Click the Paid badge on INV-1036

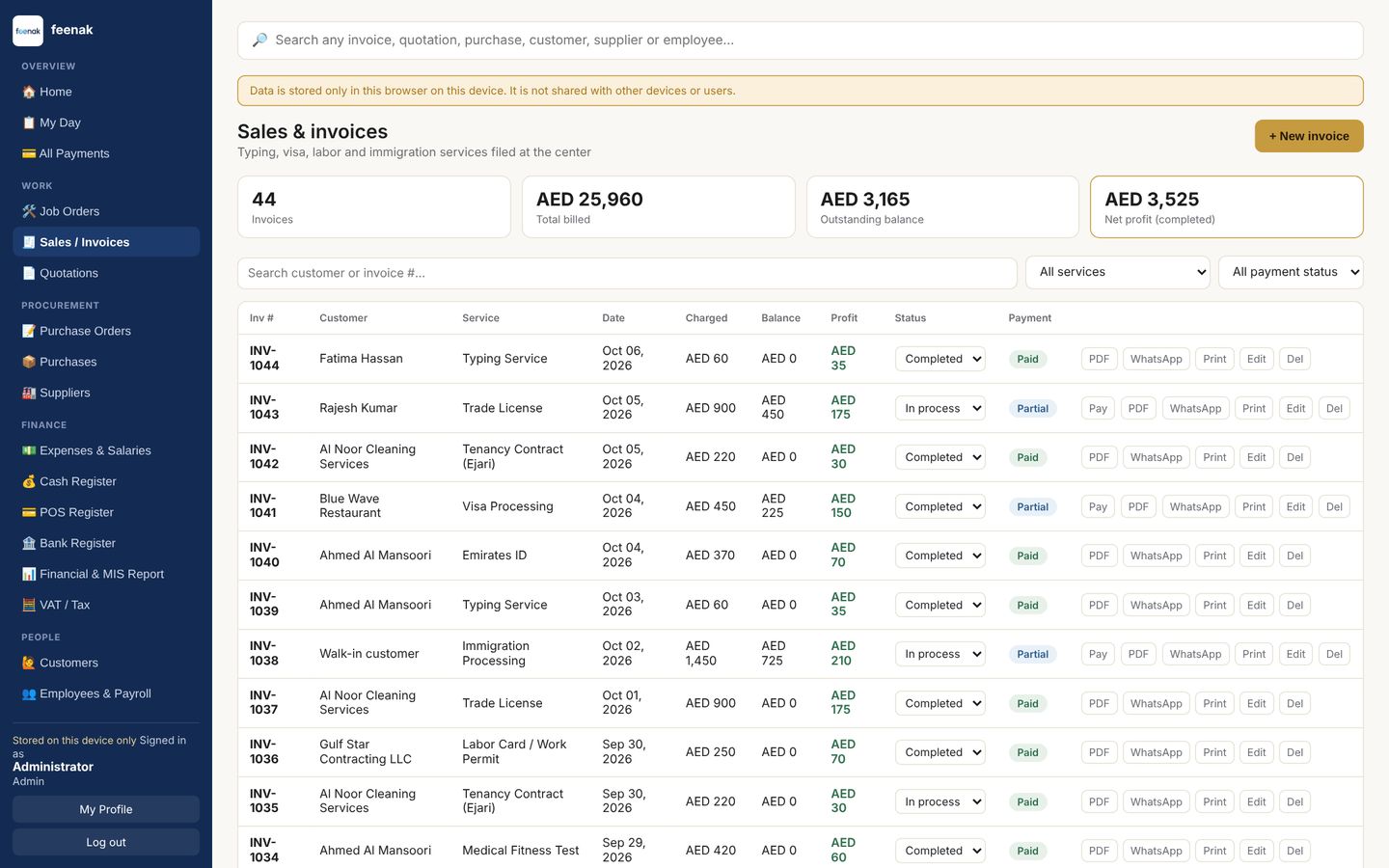point(1027,752)
